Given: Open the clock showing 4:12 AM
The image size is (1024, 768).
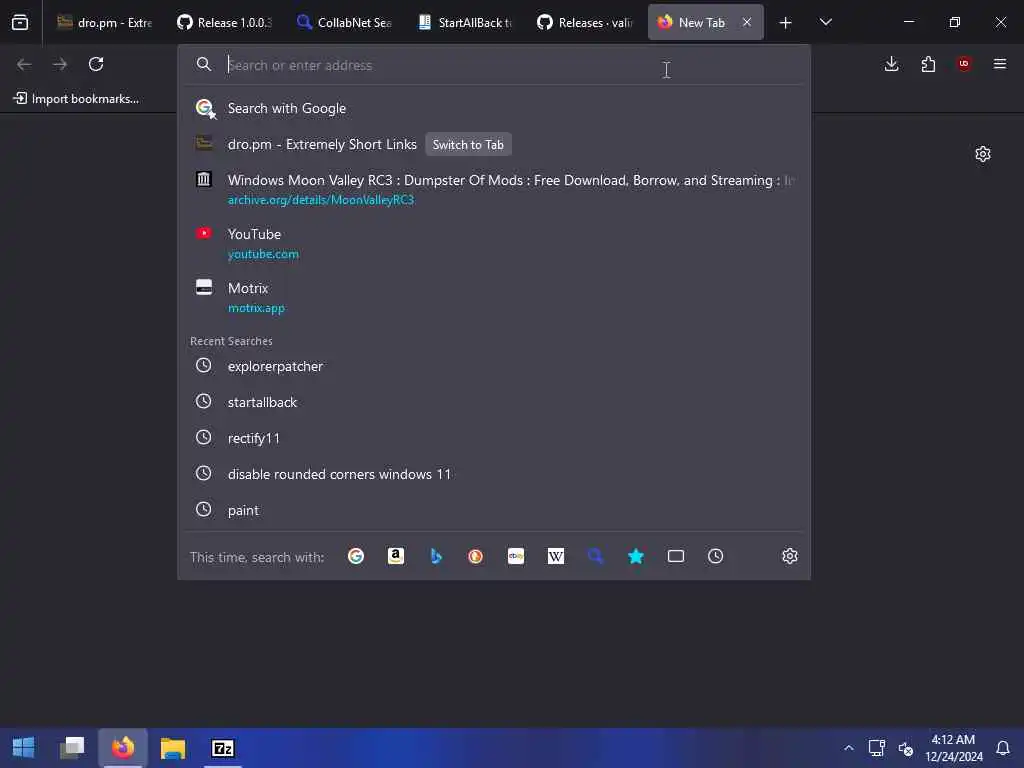Looking at the screenshot, I should (953, 748).
